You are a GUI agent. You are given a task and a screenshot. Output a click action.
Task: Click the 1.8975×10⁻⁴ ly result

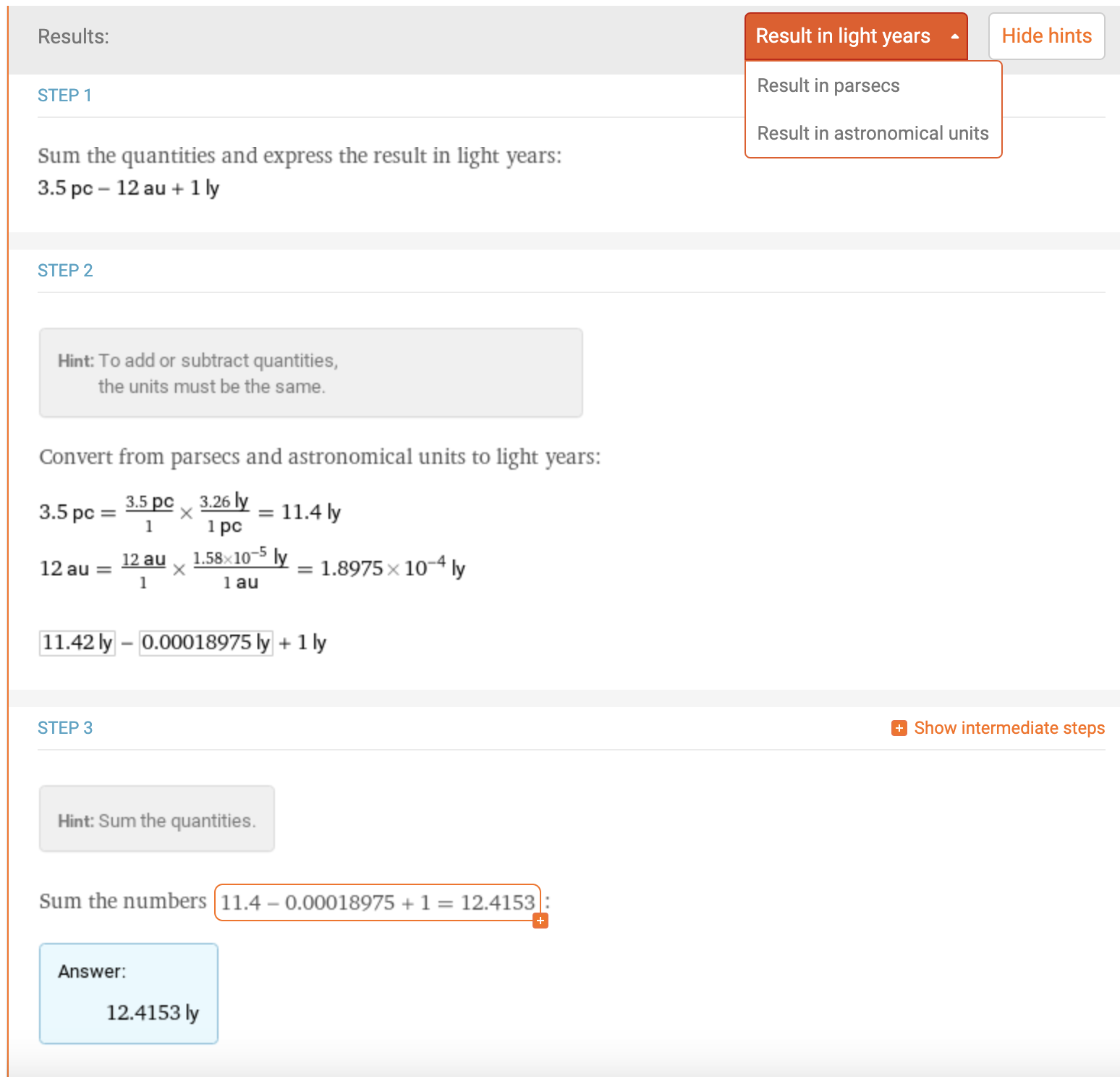coord(393,568)
